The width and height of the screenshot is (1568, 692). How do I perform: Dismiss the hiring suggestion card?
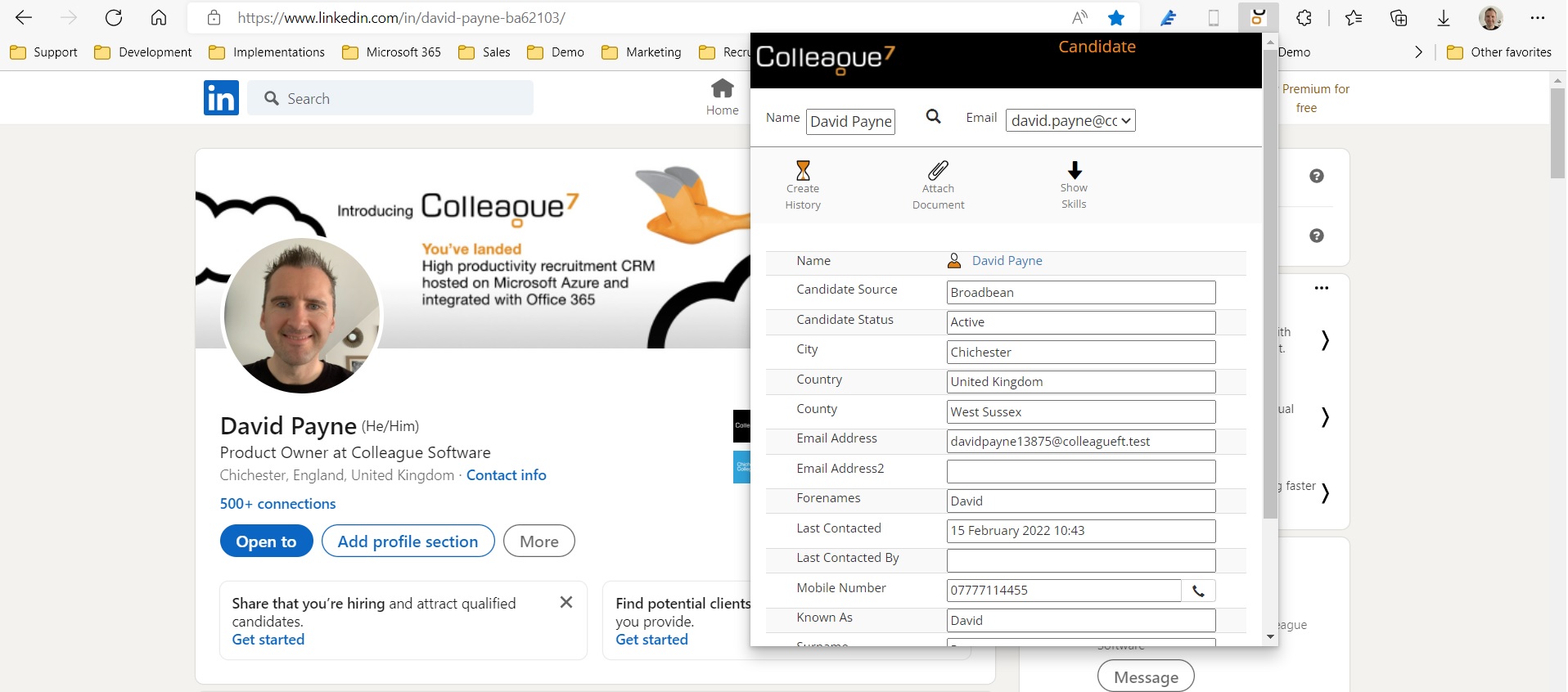[565, 603]
